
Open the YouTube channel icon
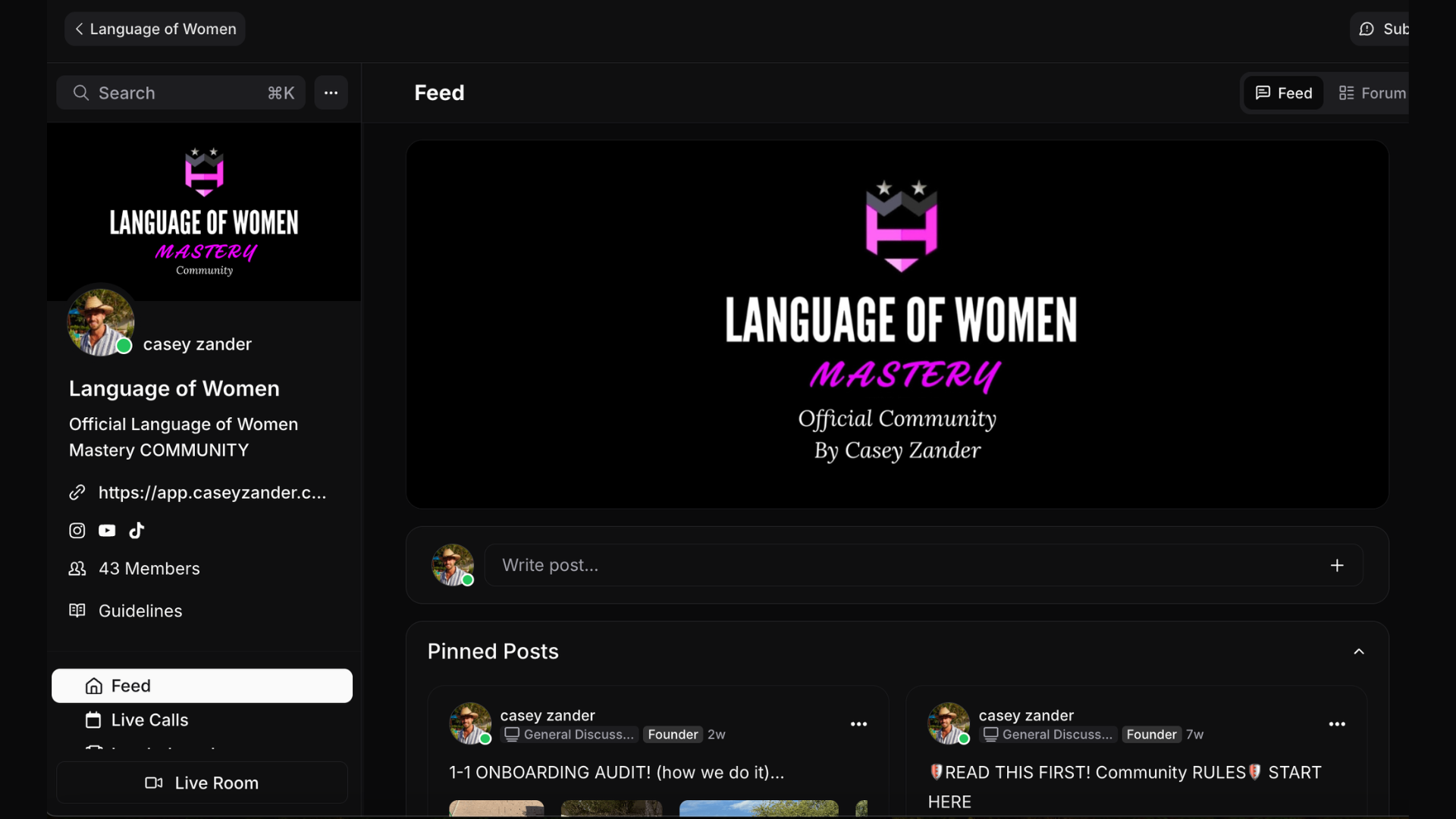coord(107,531)
